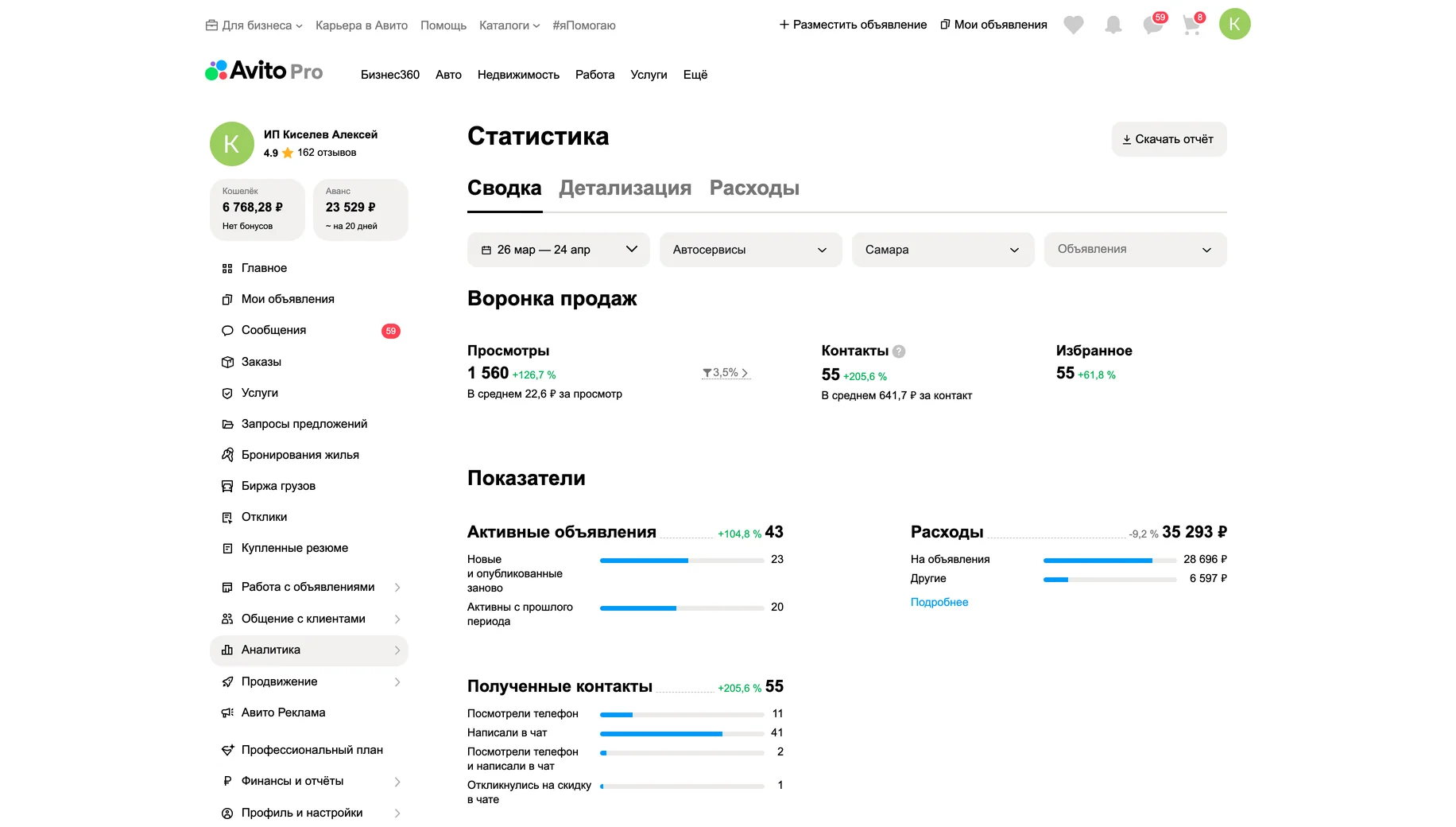This screenshot has height=827, width=1456.
Task: Open Услуги in main navigation
Action: pos(649,75)
